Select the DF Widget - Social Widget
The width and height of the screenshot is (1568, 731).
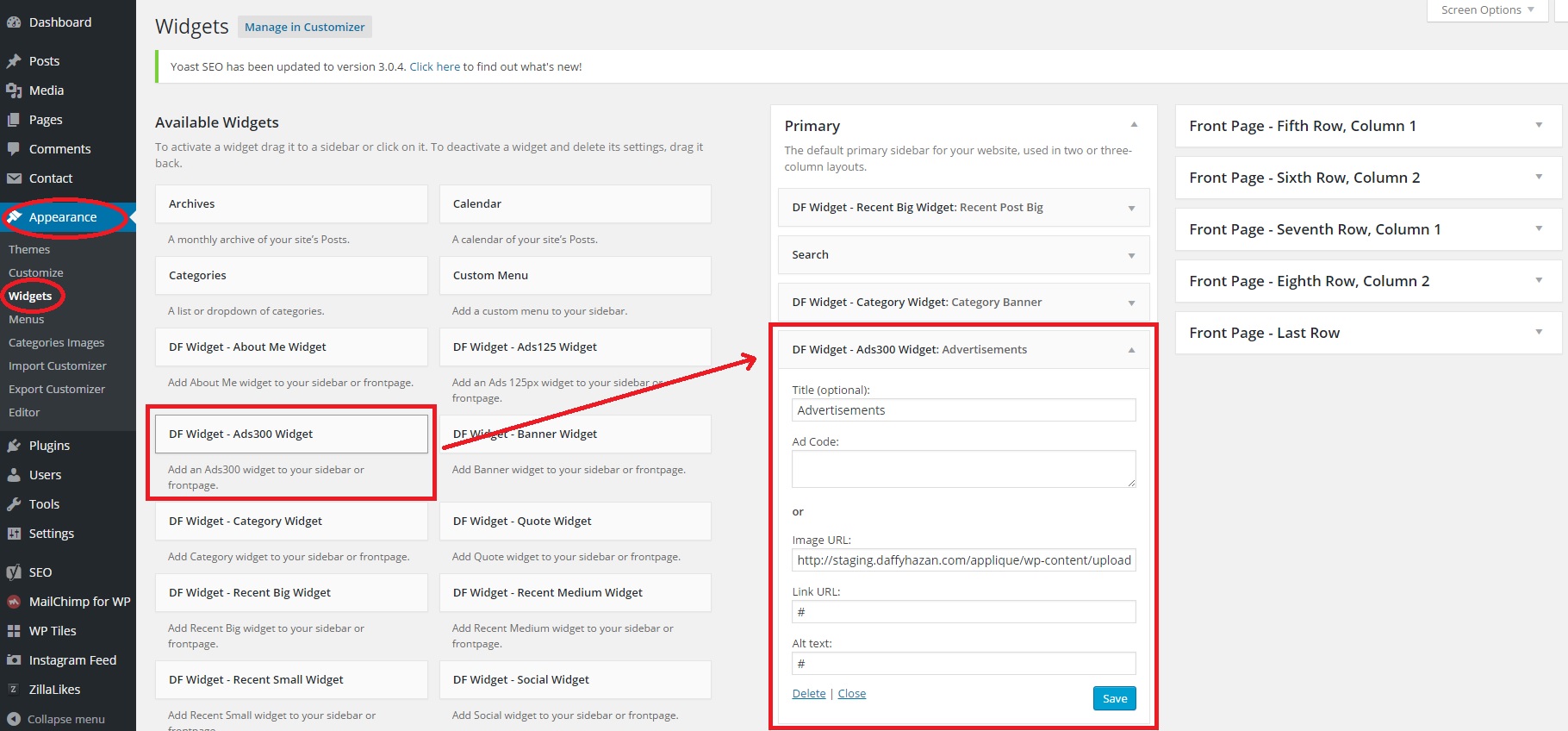(575, 679)
